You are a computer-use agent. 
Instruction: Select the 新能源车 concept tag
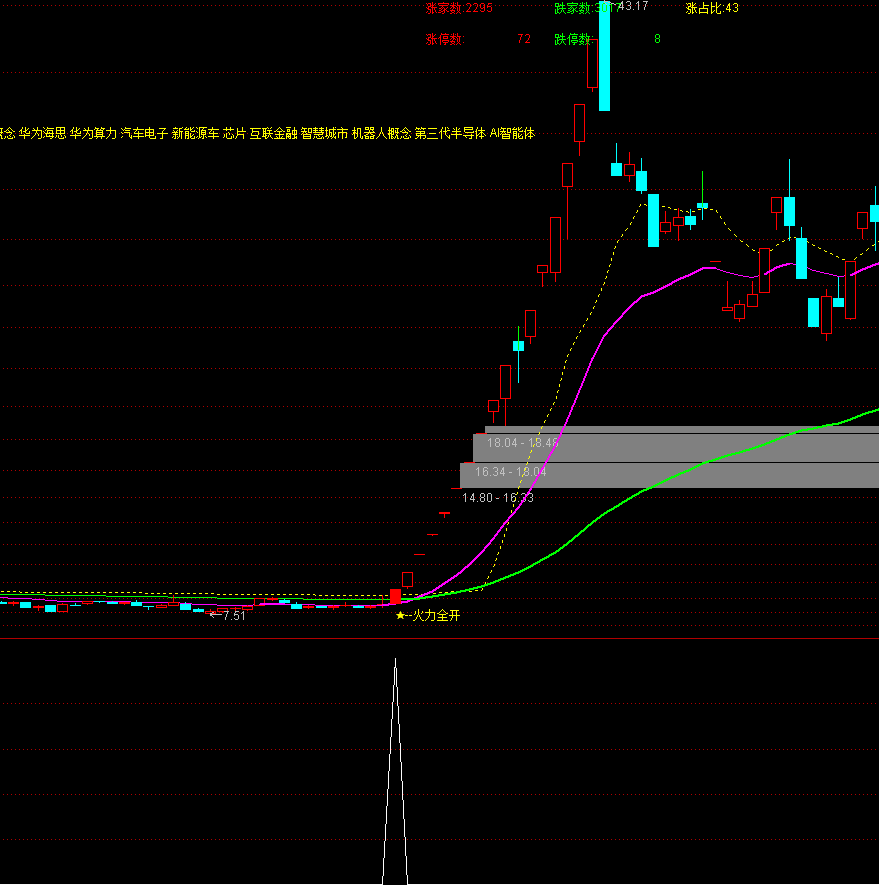point(195,133)
